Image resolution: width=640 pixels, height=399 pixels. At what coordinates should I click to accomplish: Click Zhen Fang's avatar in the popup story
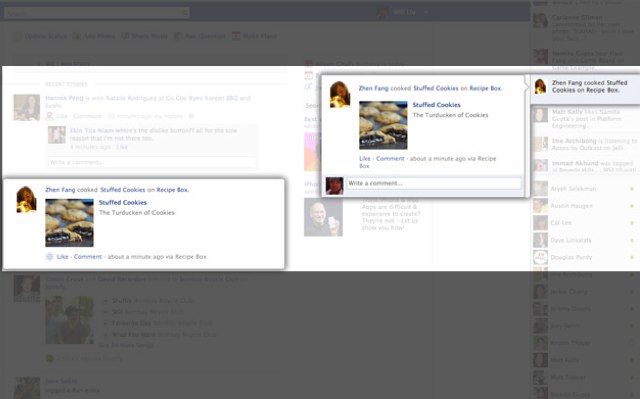pyautogui.click(x=340, y=94)
